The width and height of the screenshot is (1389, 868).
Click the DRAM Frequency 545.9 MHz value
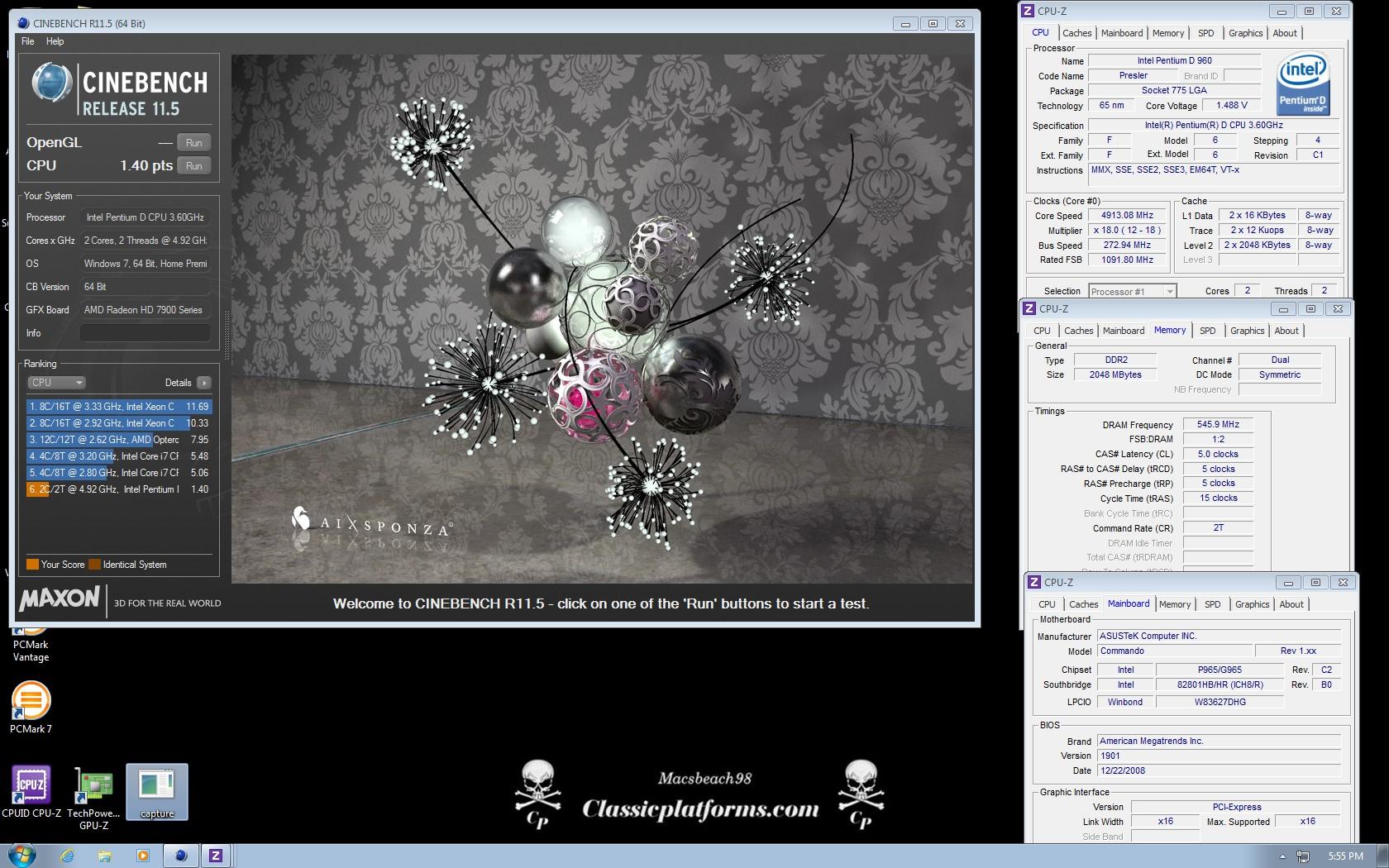pyautogui.click(x=1217, y=424)
